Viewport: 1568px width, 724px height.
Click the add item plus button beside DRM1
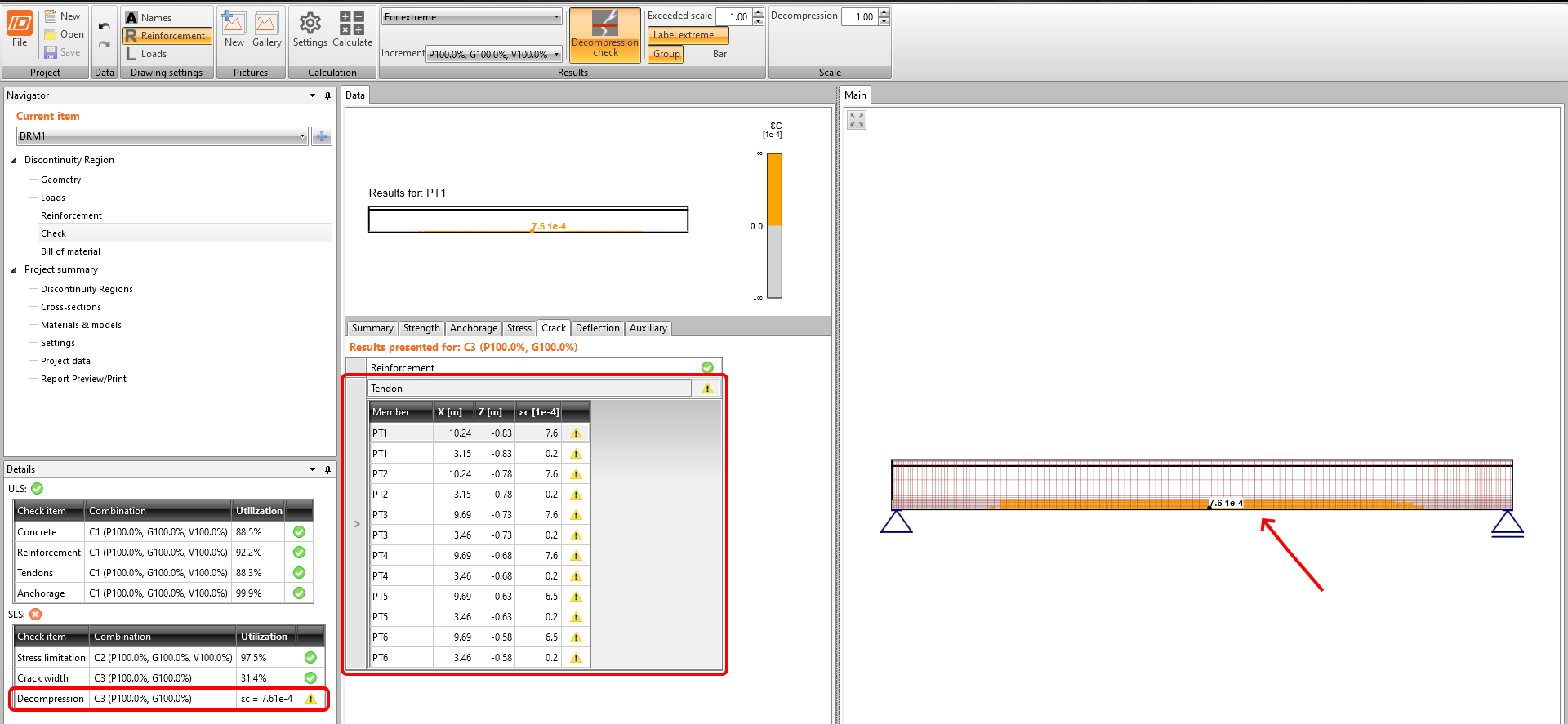322,136
